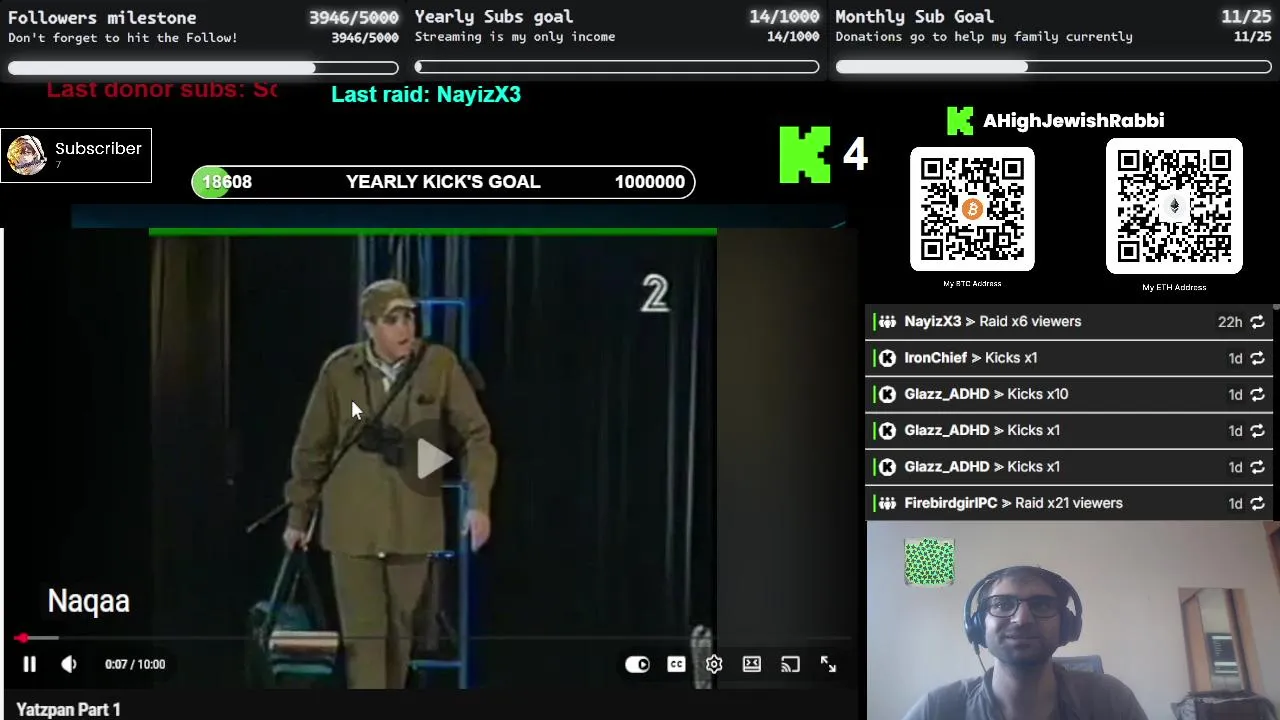This screenshot has height=720, width=1280.
Task: Click the green QR image on webcam overlay
Action: [929, 562]
